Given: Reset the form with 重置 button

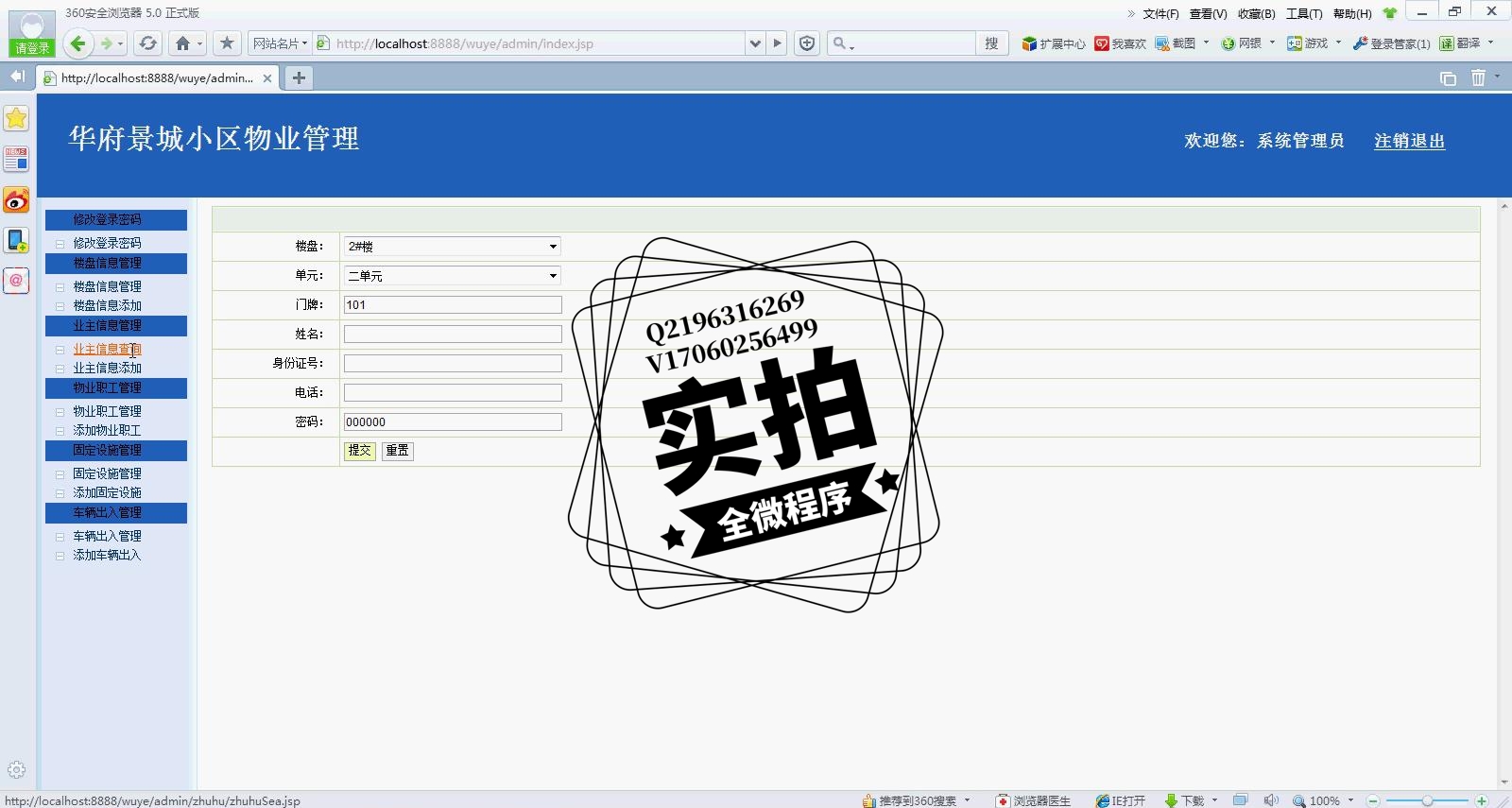Looking at the screenshot, I should coord(398,451).
